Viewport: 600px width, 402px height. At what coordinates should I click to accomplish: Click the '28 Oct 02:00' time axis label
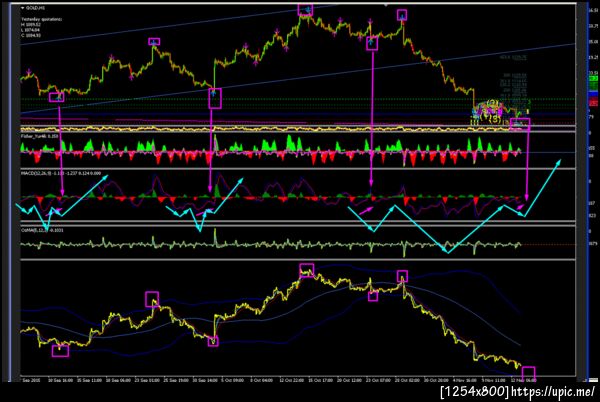[x=408, y=381]
